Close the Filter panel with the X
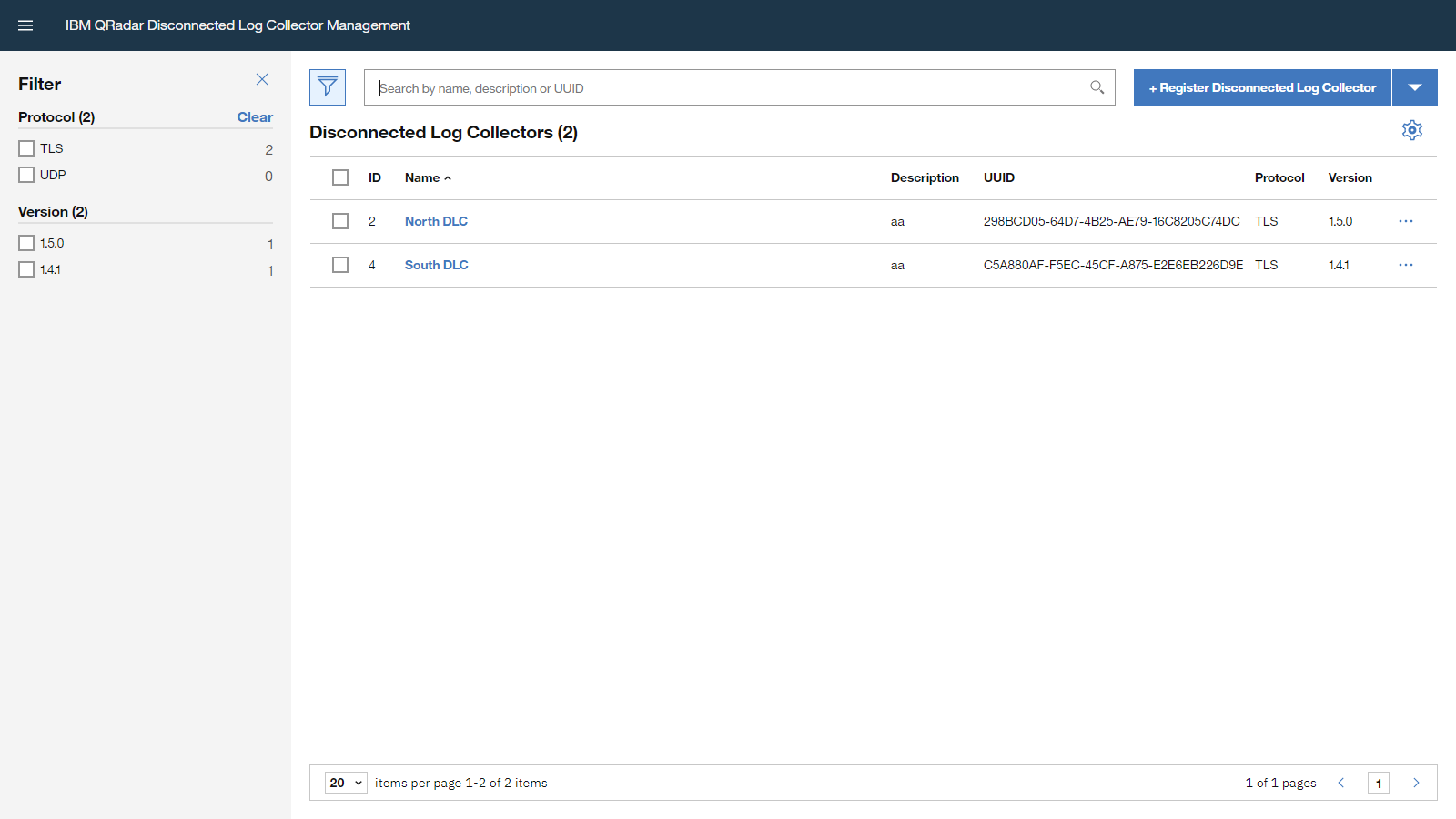Image resolution: width=1456 pixels, height=819 pixels. tap(262, 79)
